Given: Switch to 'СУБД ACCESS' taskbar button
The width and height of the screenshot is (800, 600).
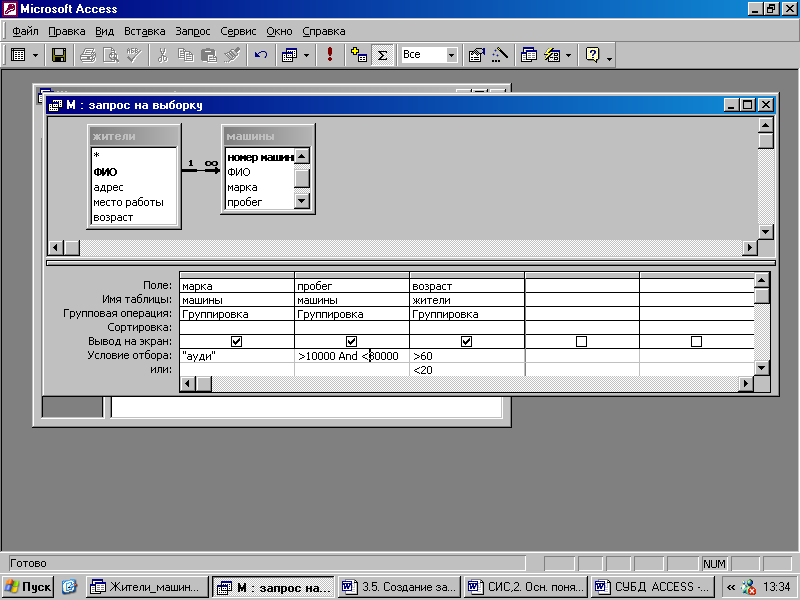Looking at the screenshot, I should pos(653,587).
